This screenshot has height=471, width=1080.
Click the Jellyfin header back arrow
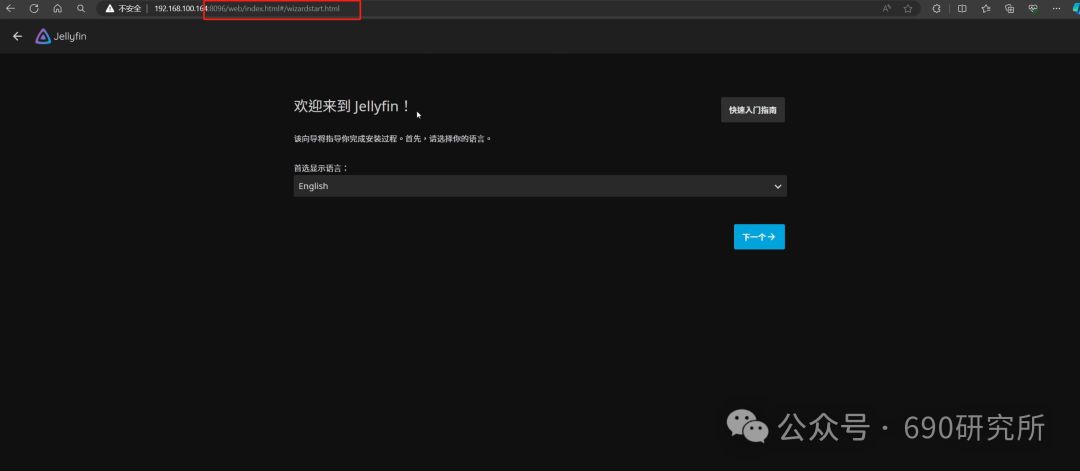coord(18,36)
